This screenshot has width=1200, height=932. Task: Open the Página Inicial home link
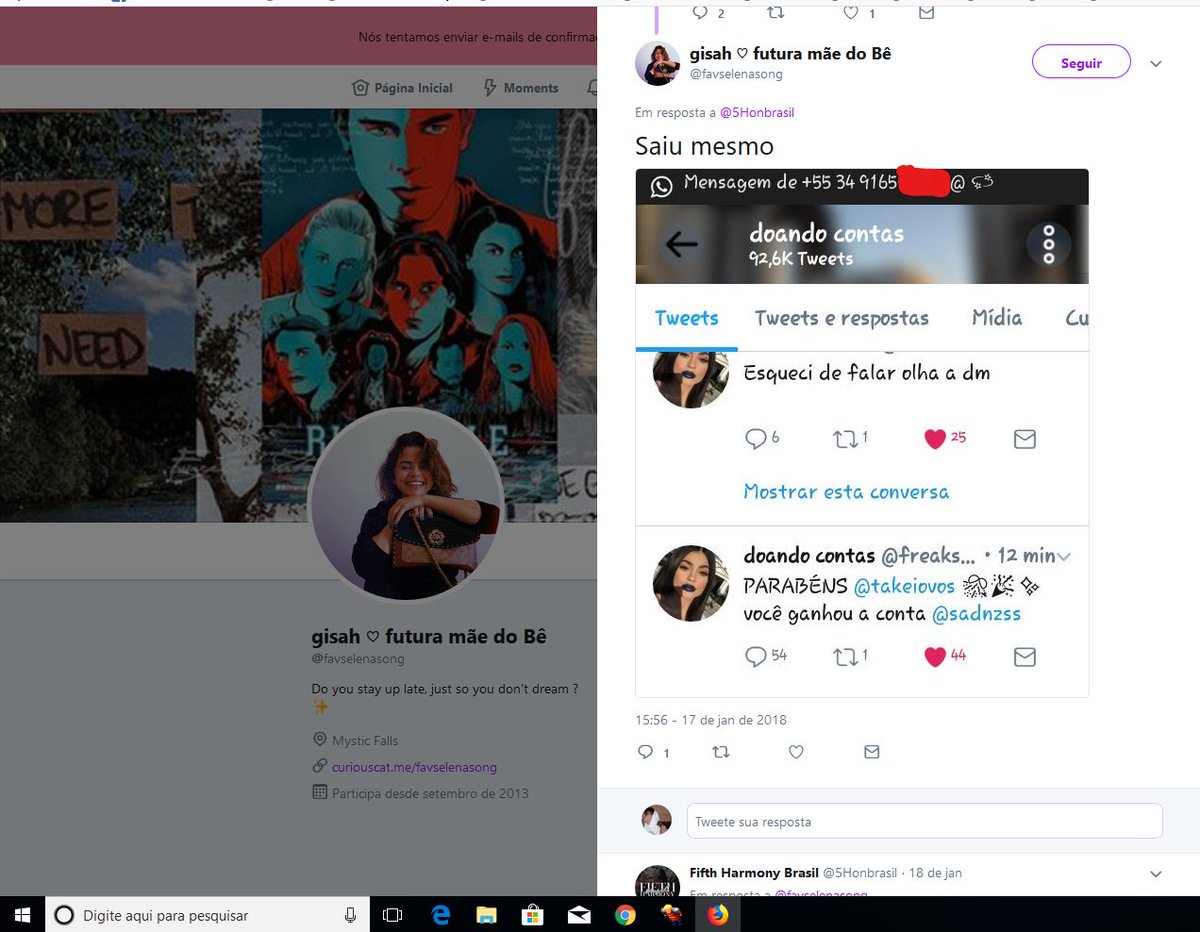click(402, 88)
